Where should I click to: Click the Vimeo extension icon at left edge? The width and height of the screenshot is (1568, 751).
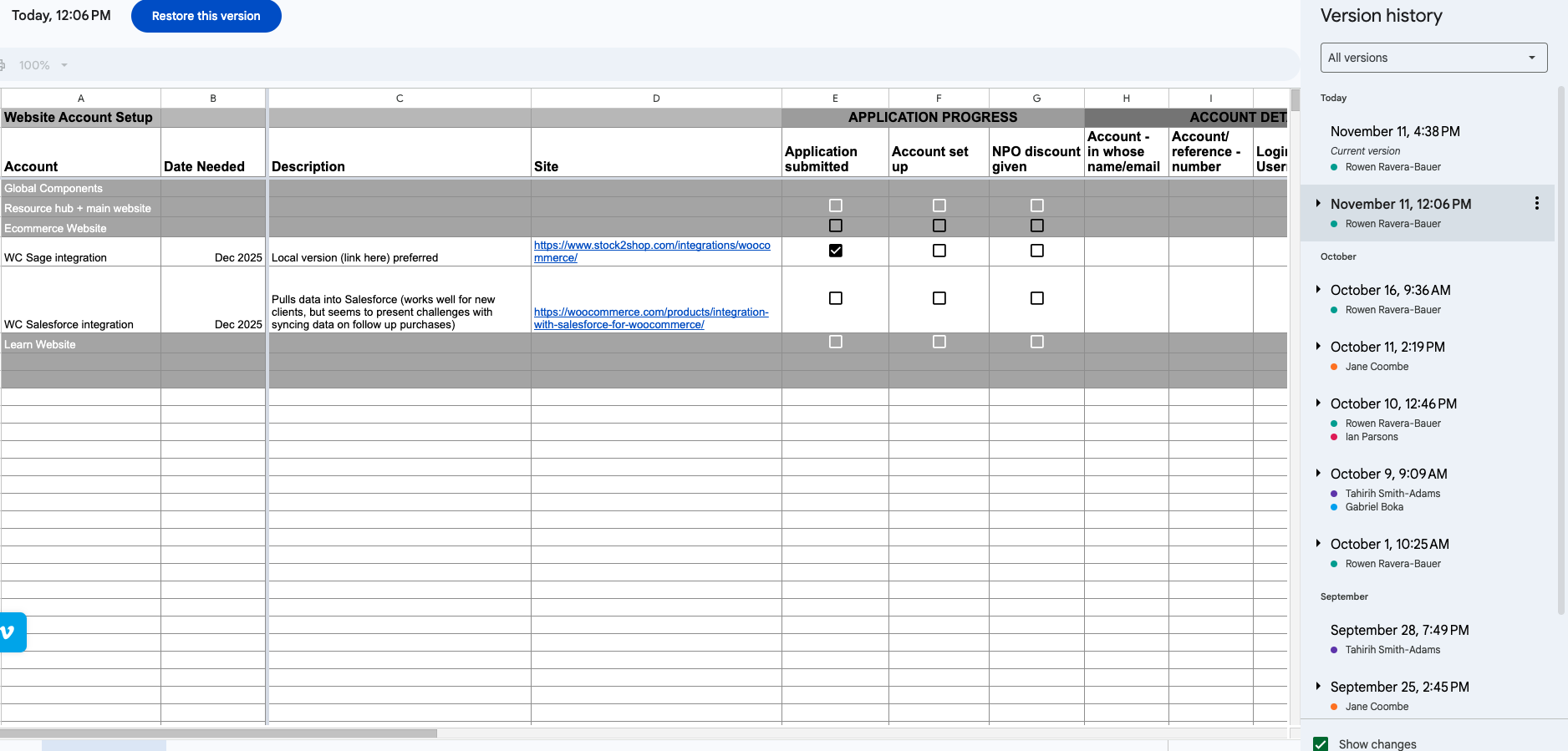pyautogui.click(x=10, y=632)
